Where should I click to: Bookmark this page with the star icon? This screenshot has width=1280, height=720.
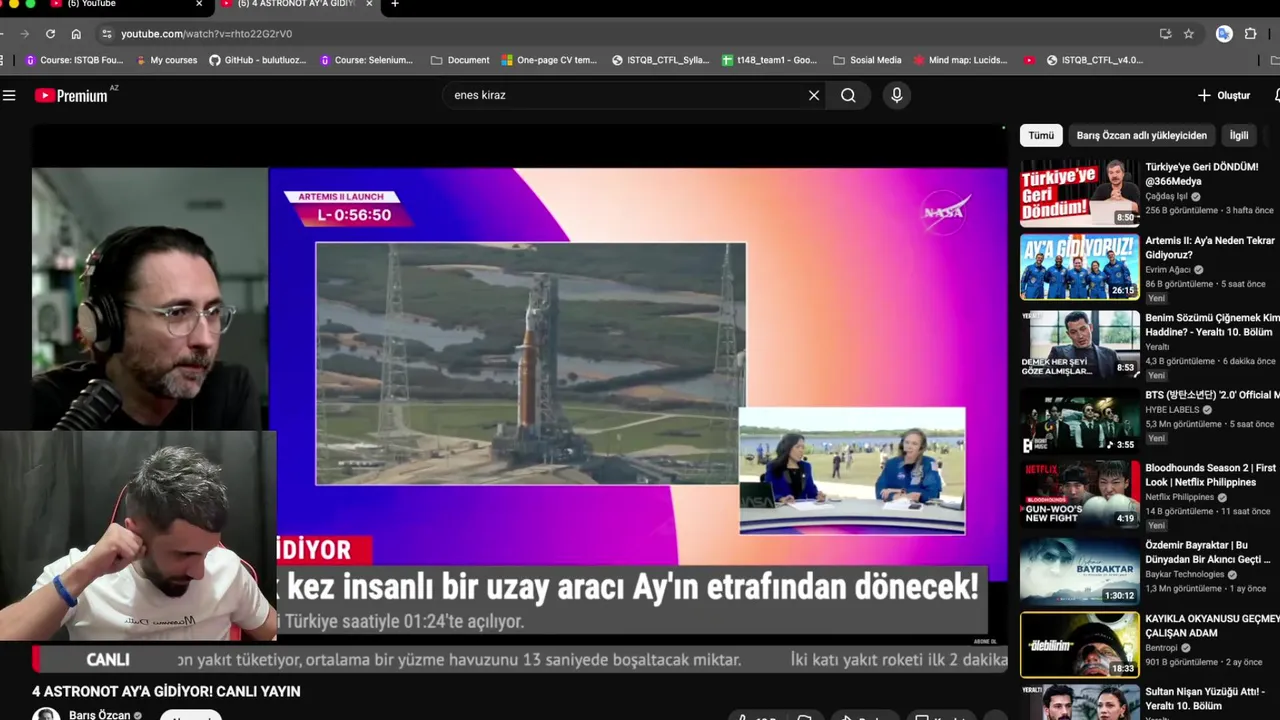[x=1189, y=34]
